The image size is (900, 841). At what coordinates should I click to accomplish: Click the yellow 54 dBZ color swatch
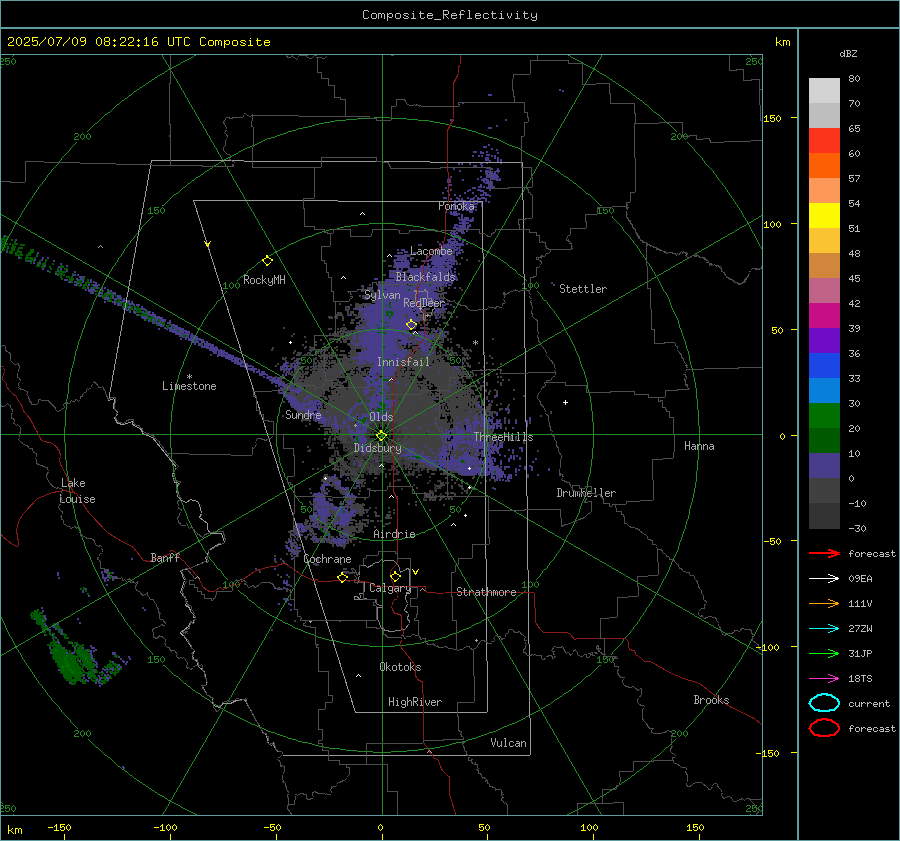(824, 215)
